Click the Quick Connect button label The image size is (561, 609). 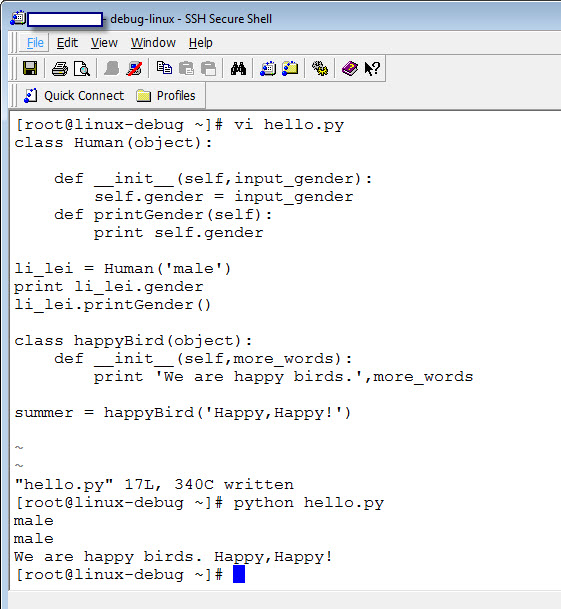(x=84, y=96)
